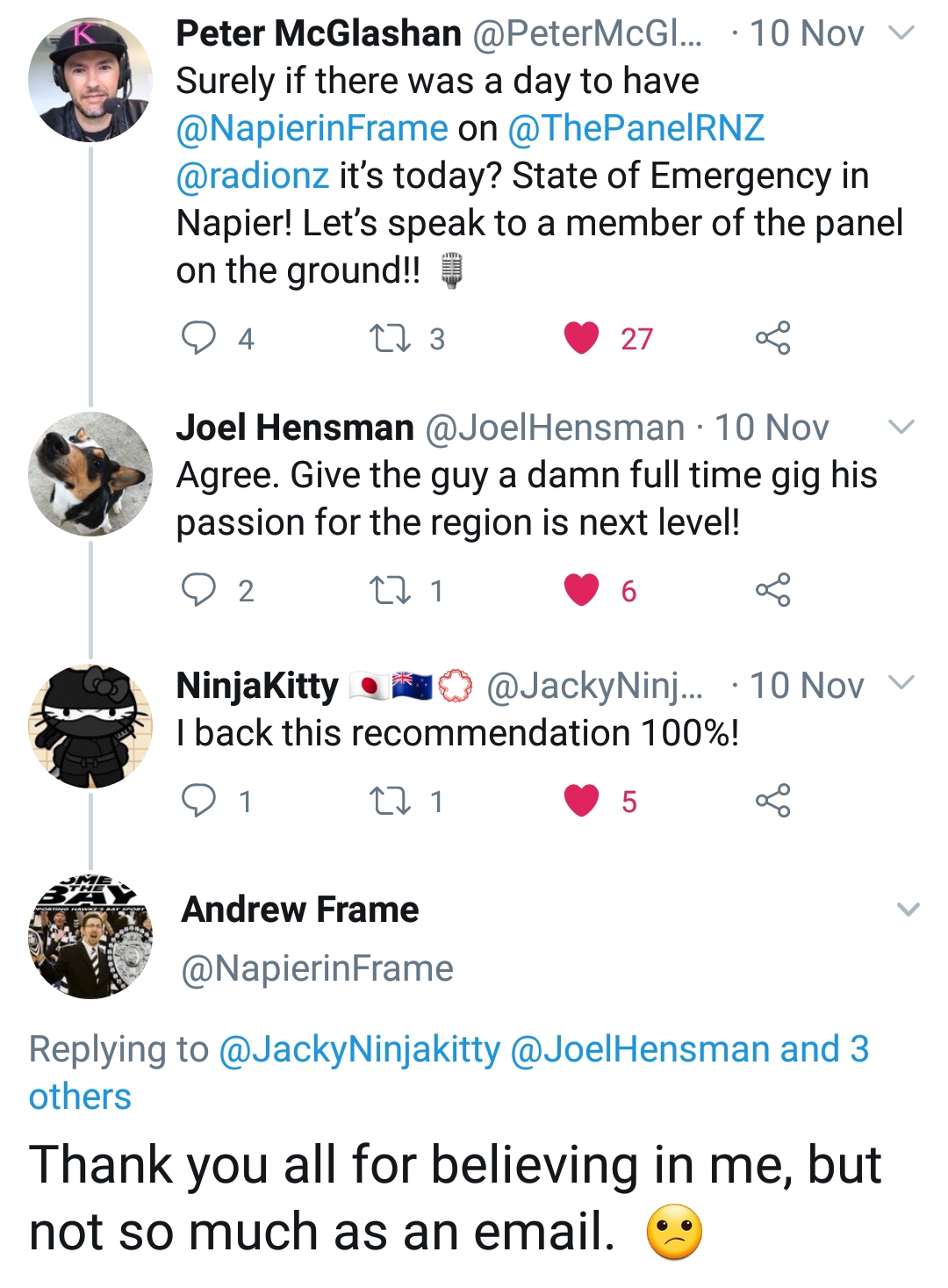Reply to Joel Hensman's tweet
948x1288 pixels.
coord(198,590)
